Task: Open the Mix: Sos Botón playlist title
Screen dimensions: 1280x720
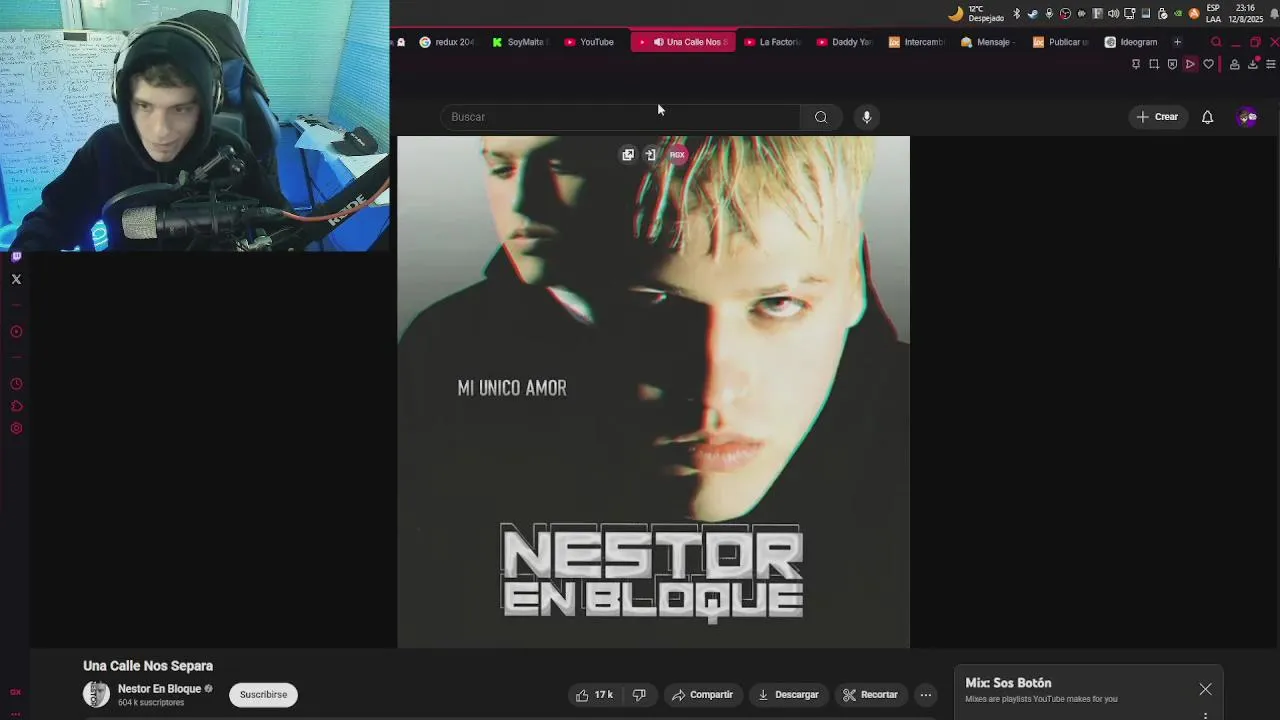Action: tap(1008, 683)
